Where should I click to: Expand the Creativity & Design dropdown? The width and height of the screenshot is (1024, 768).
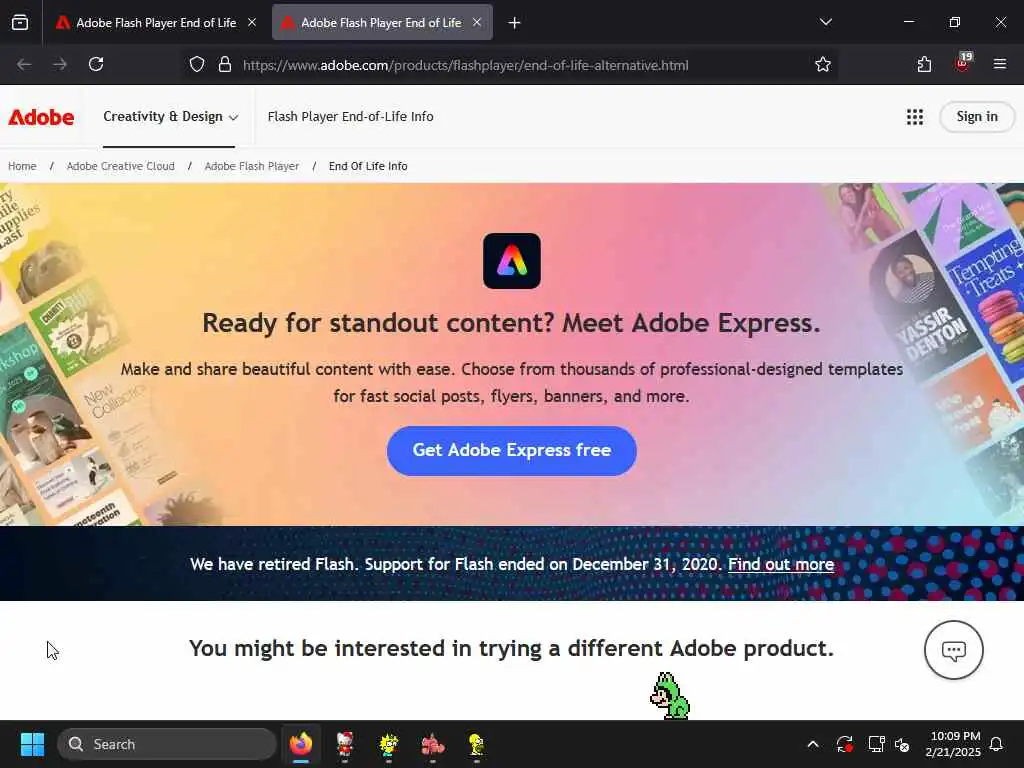(170, 117)
